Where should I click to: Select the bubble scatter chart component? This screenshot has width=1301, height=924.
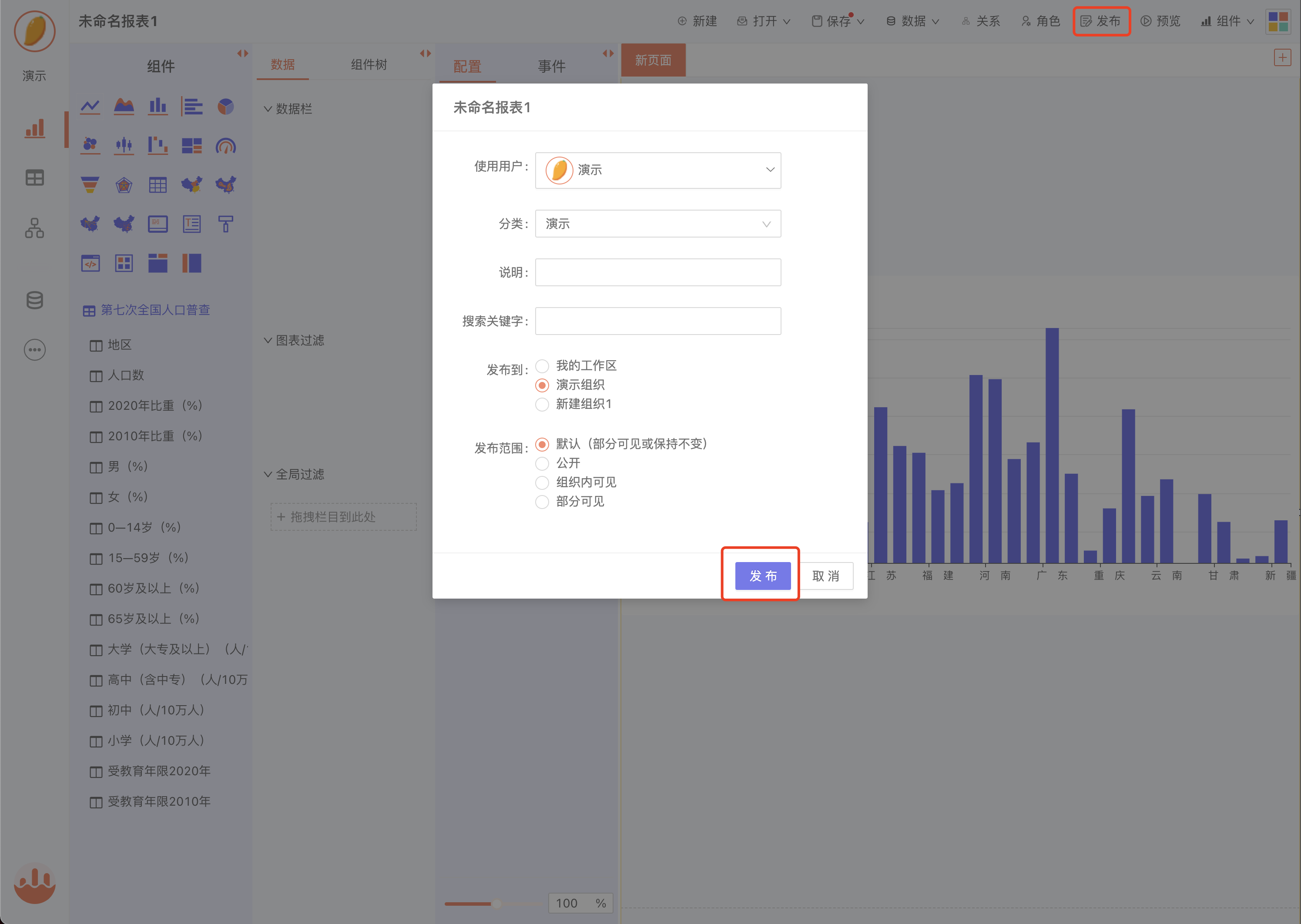pyautogui.click(x=90, y=146)
